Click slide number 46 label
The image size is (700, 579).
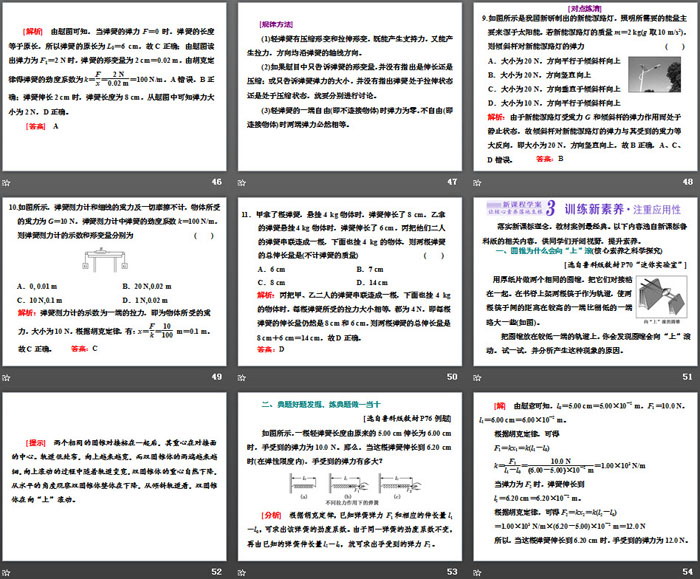click(217, 182)
